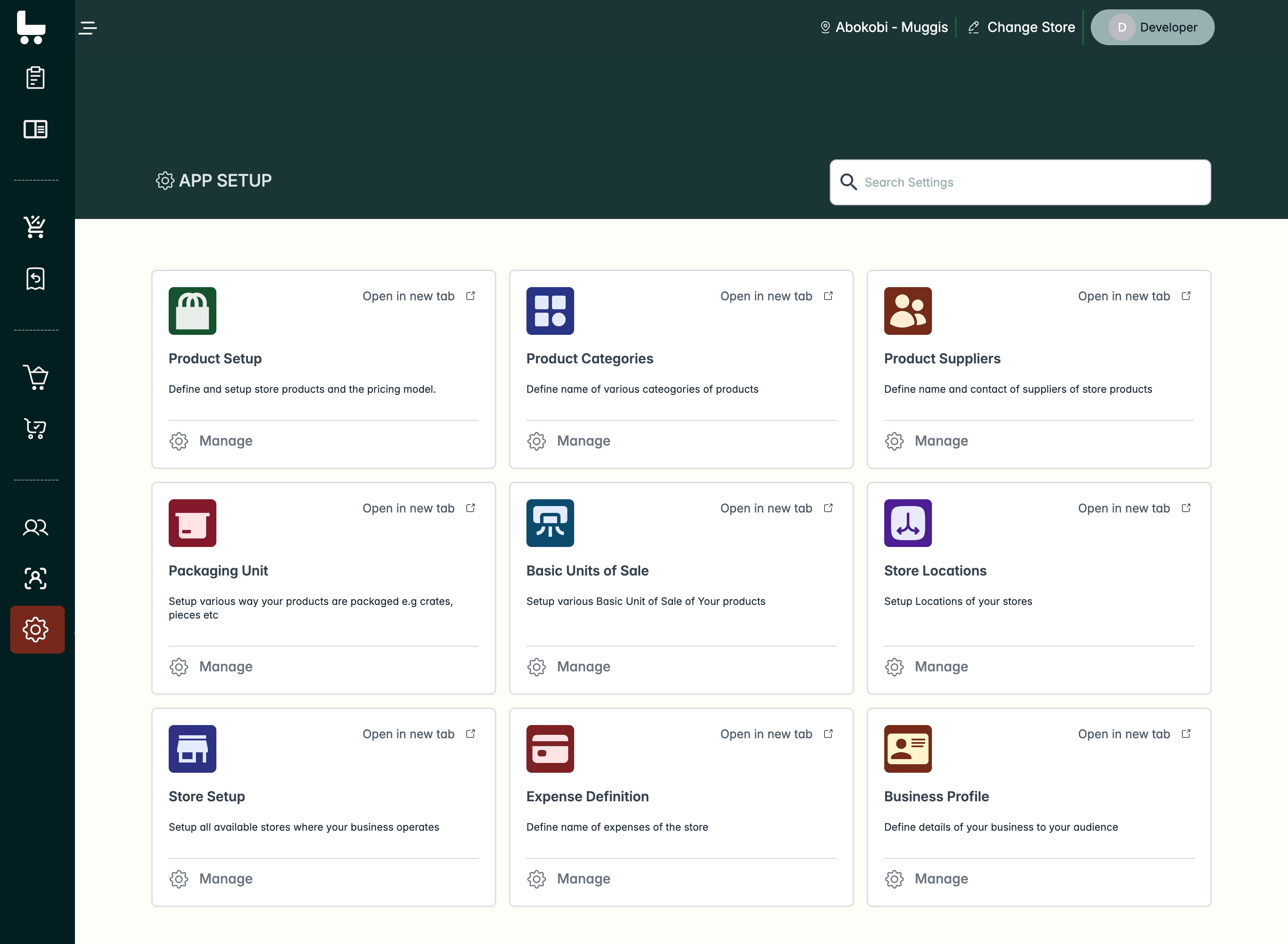Select the highlighted settings gear in sidebar
1288x944 pixels.
(x=37, y=630)
